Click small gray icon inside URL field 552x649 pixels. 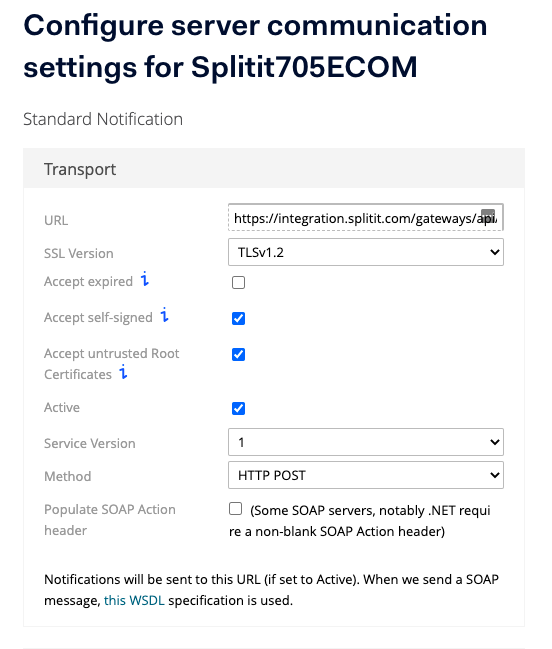point(488,216)
